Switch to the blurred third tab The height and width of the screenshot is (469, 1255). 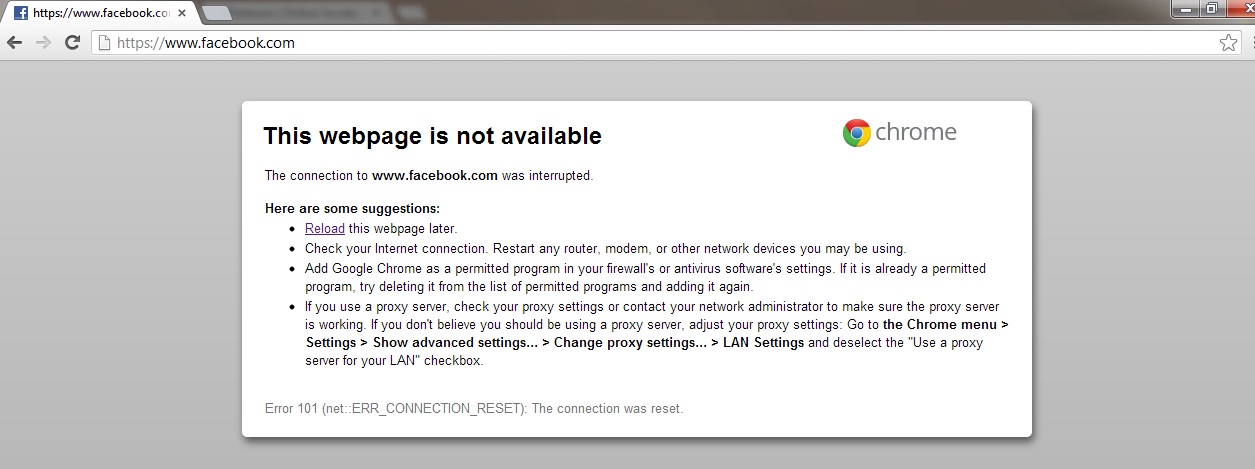click(x=409, y=13)
